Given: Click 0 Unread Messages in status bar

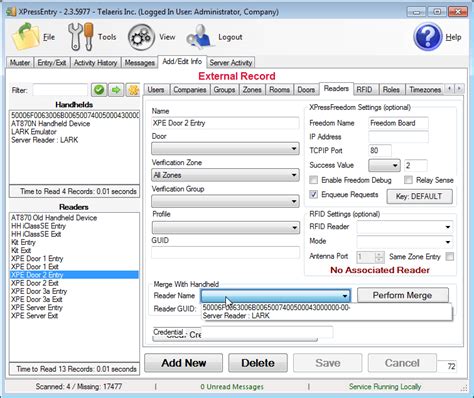Looking at the screenshot, I should coord(232,387).
